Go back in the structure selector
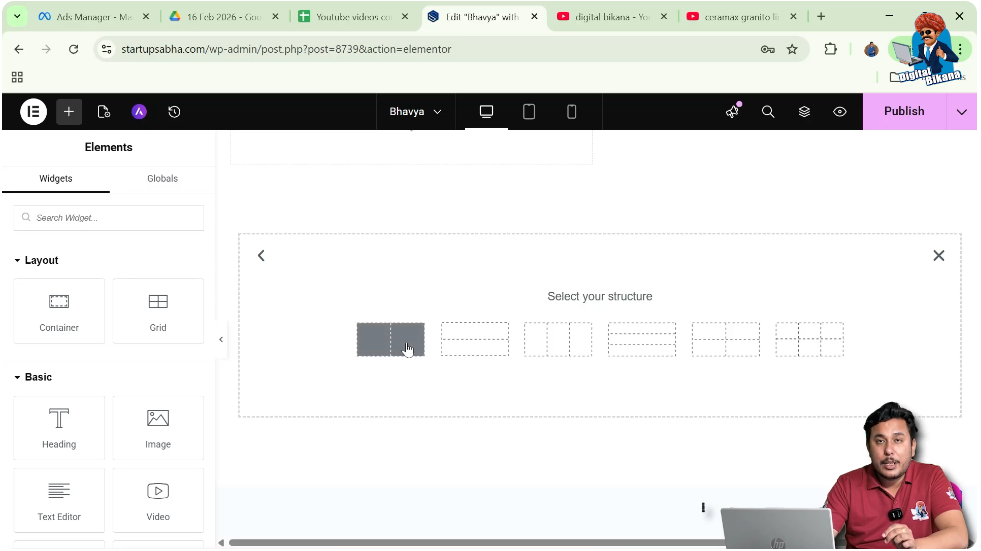This screenshot has width=981, height=551. (262, 255)
